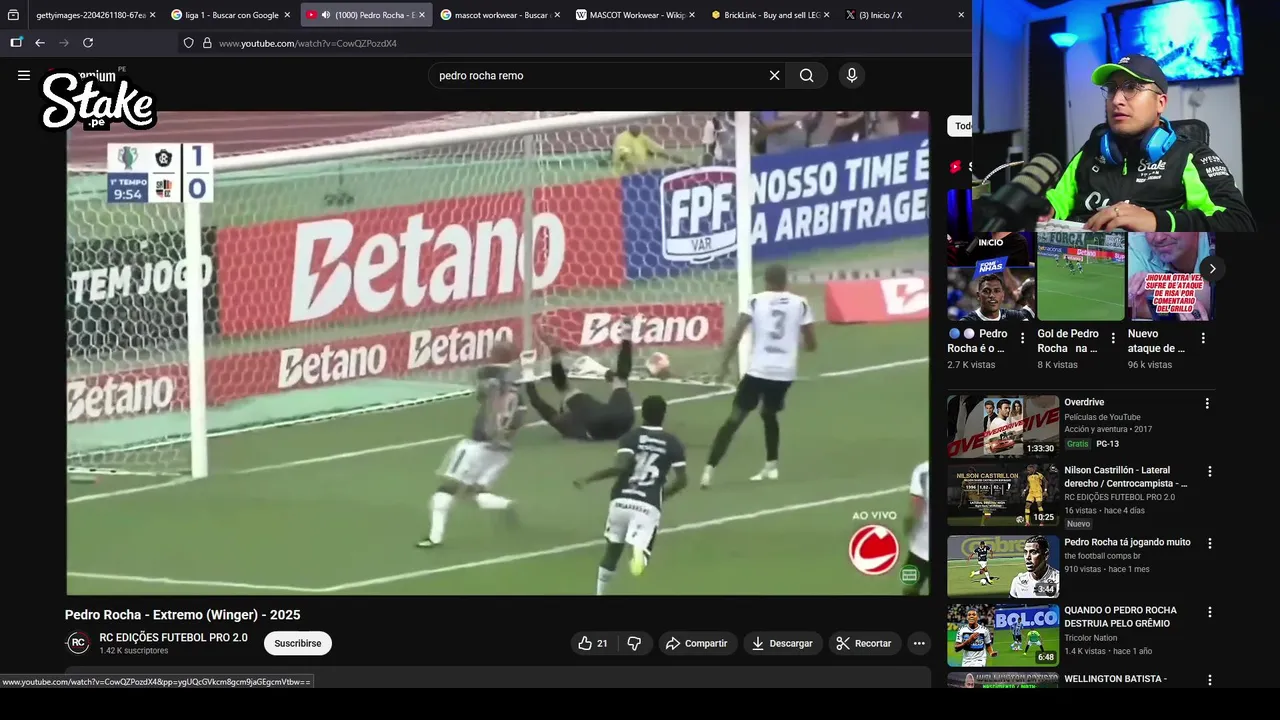This screenshot has height=720, width=1280.
Task: Open the RC channel avatar icon
Action: pyautogui.click(x=77, y=643)
